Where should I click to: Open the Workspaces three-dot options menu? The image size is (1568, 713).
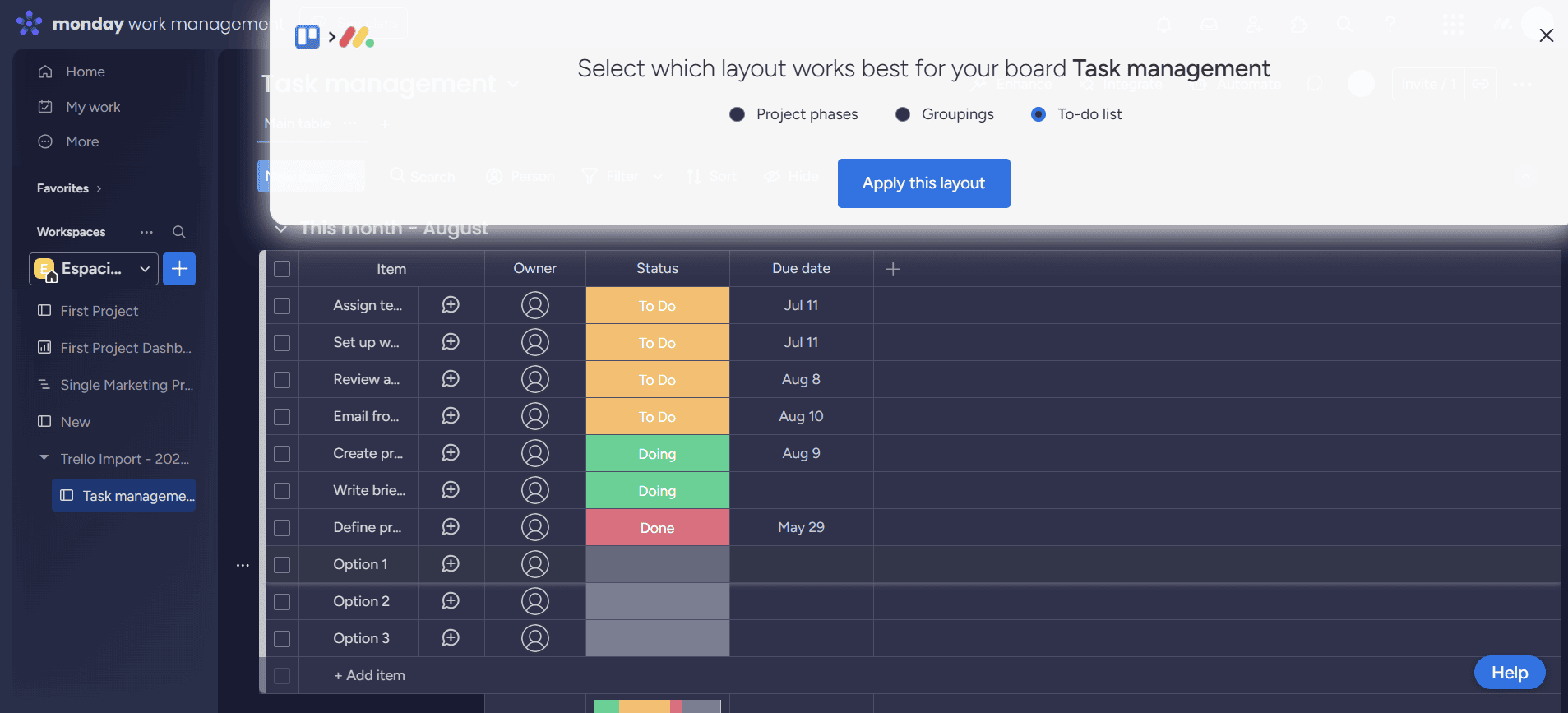pos(146,232)
